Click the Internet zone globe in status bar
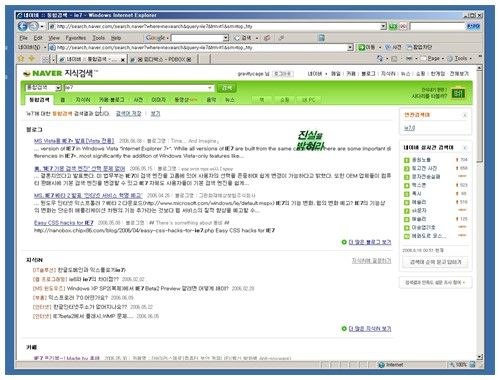The image size is (500, 380). pos(381,365)
